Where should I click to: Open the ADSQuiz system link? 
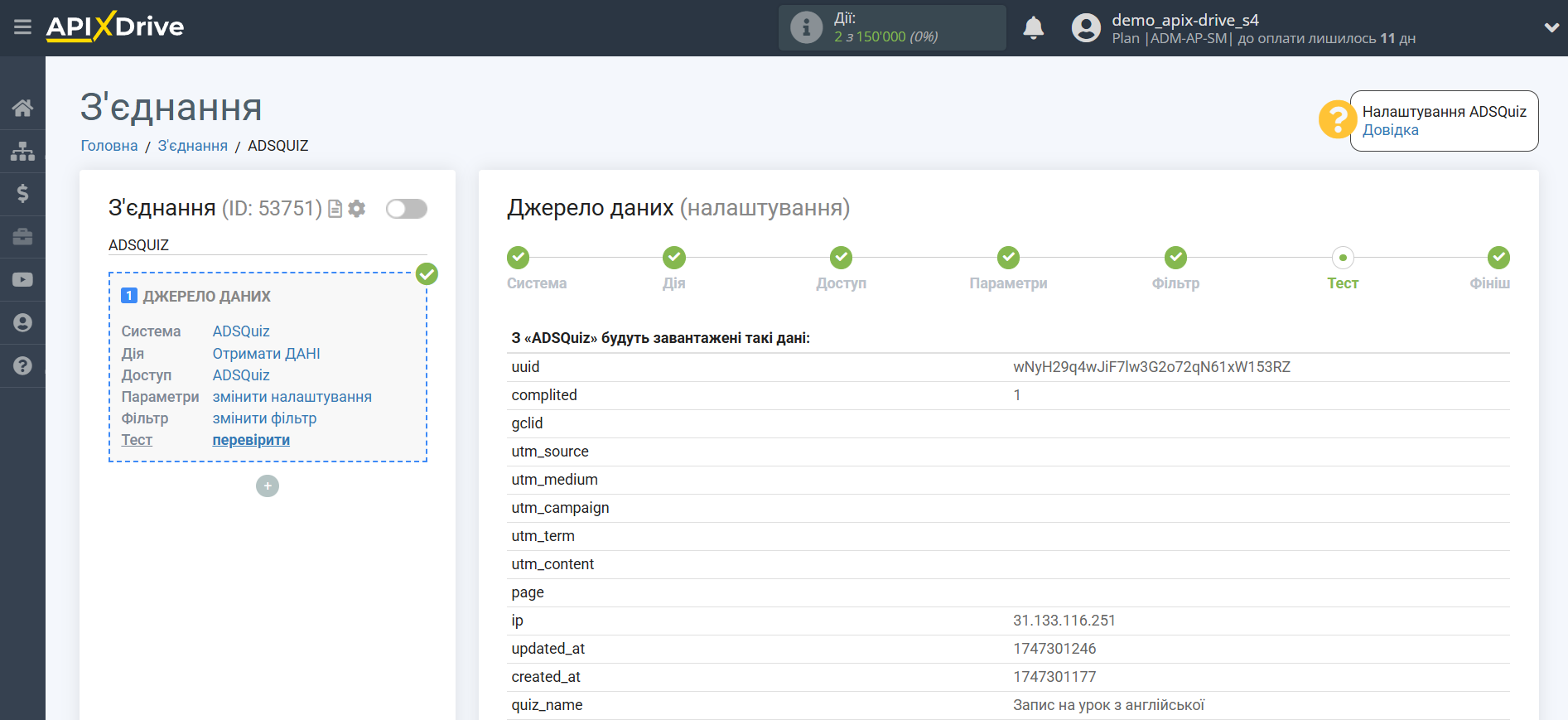[241, 331]
